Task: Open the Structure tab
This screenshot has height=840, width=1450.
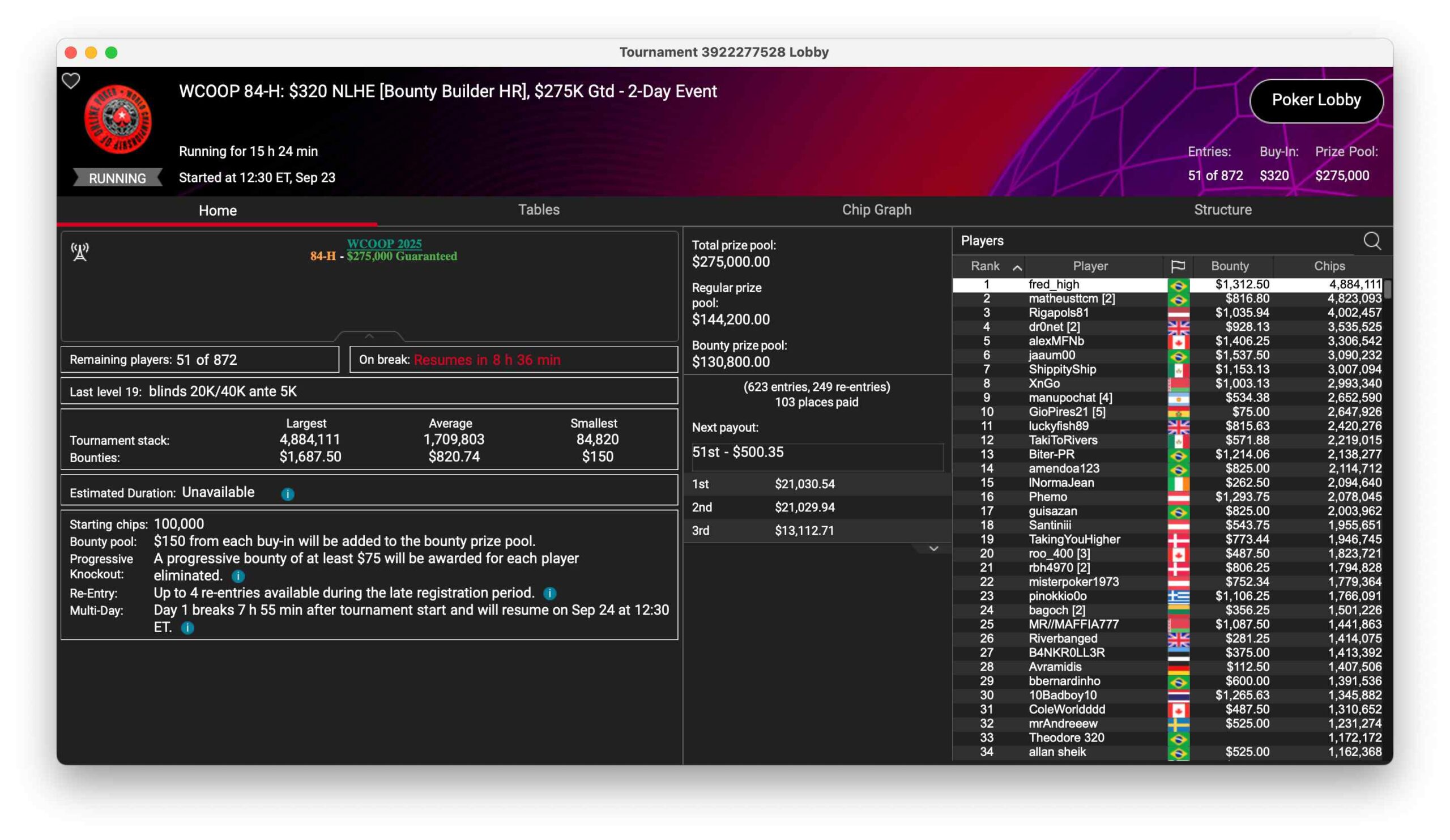Action: pyautogui.click(x=1222, y=210)
